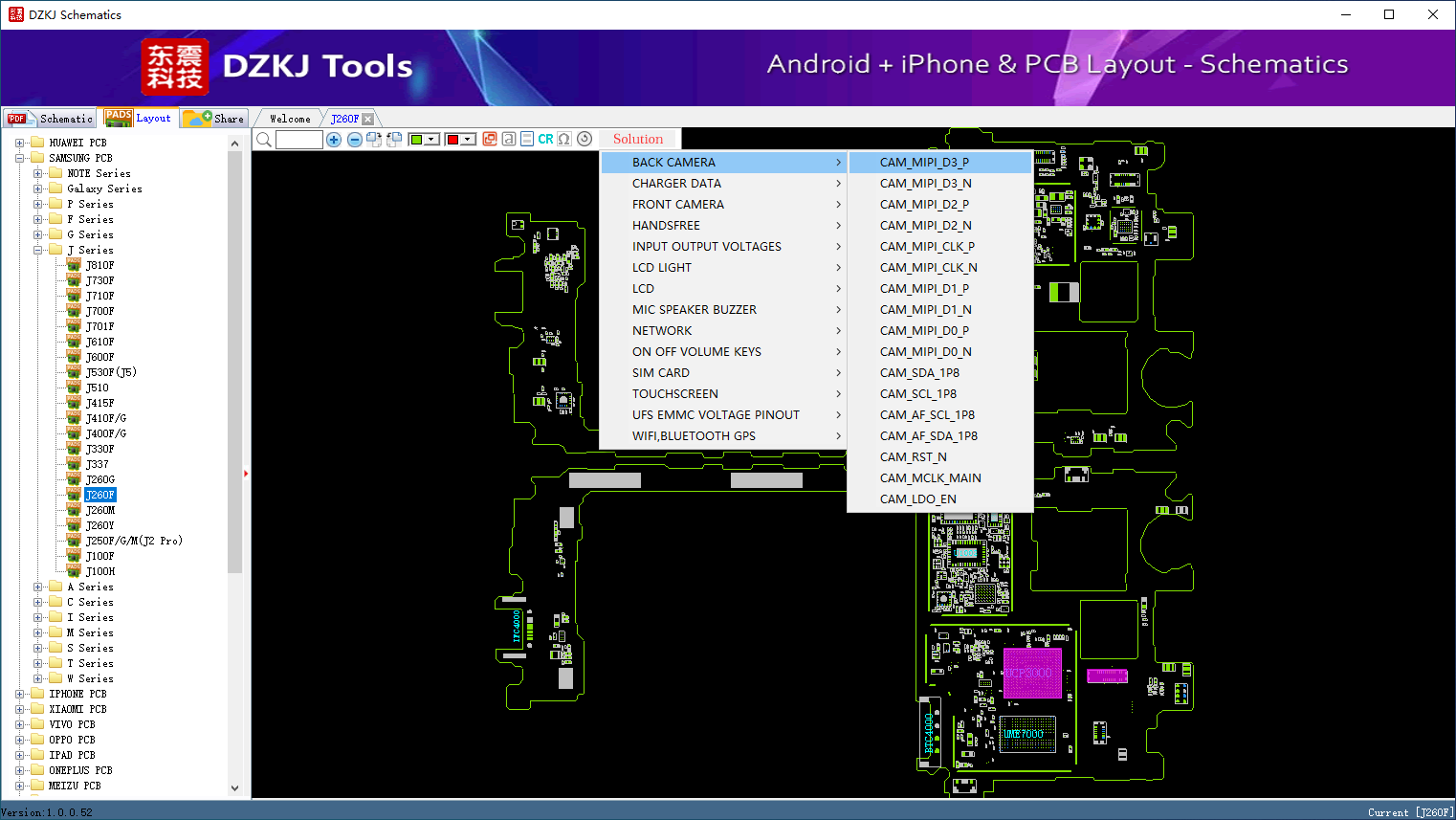Select CAM_RST_N in the submenu

[x=940, y=457]
